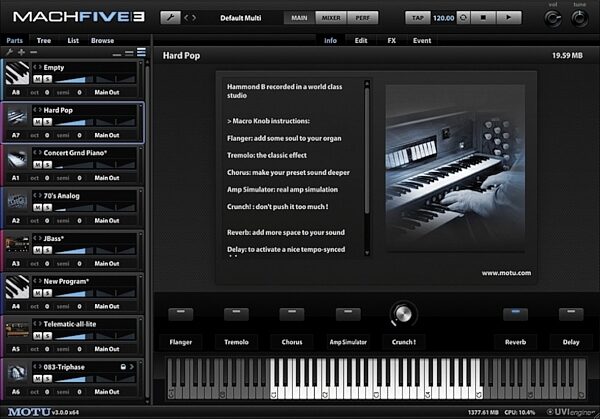Open the Edit tab
This screenshot has width=600, height=419.
pyautogui.click(x=361, y=41)
